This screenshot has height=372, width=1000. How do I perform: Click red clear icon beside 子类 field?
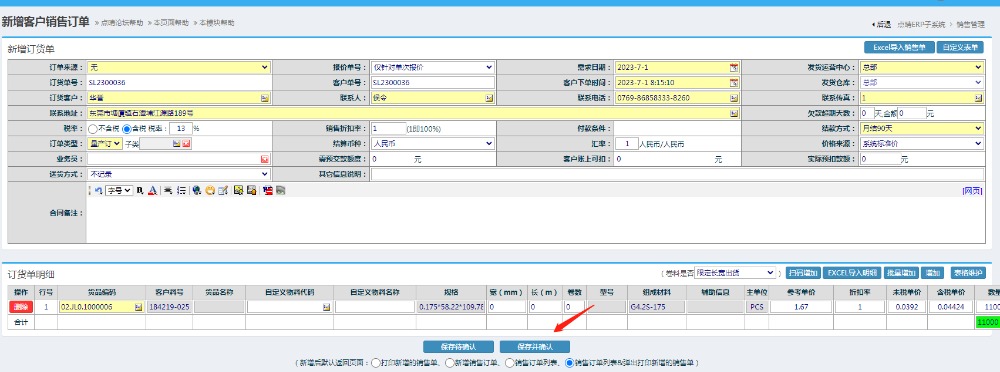point(186,144)
